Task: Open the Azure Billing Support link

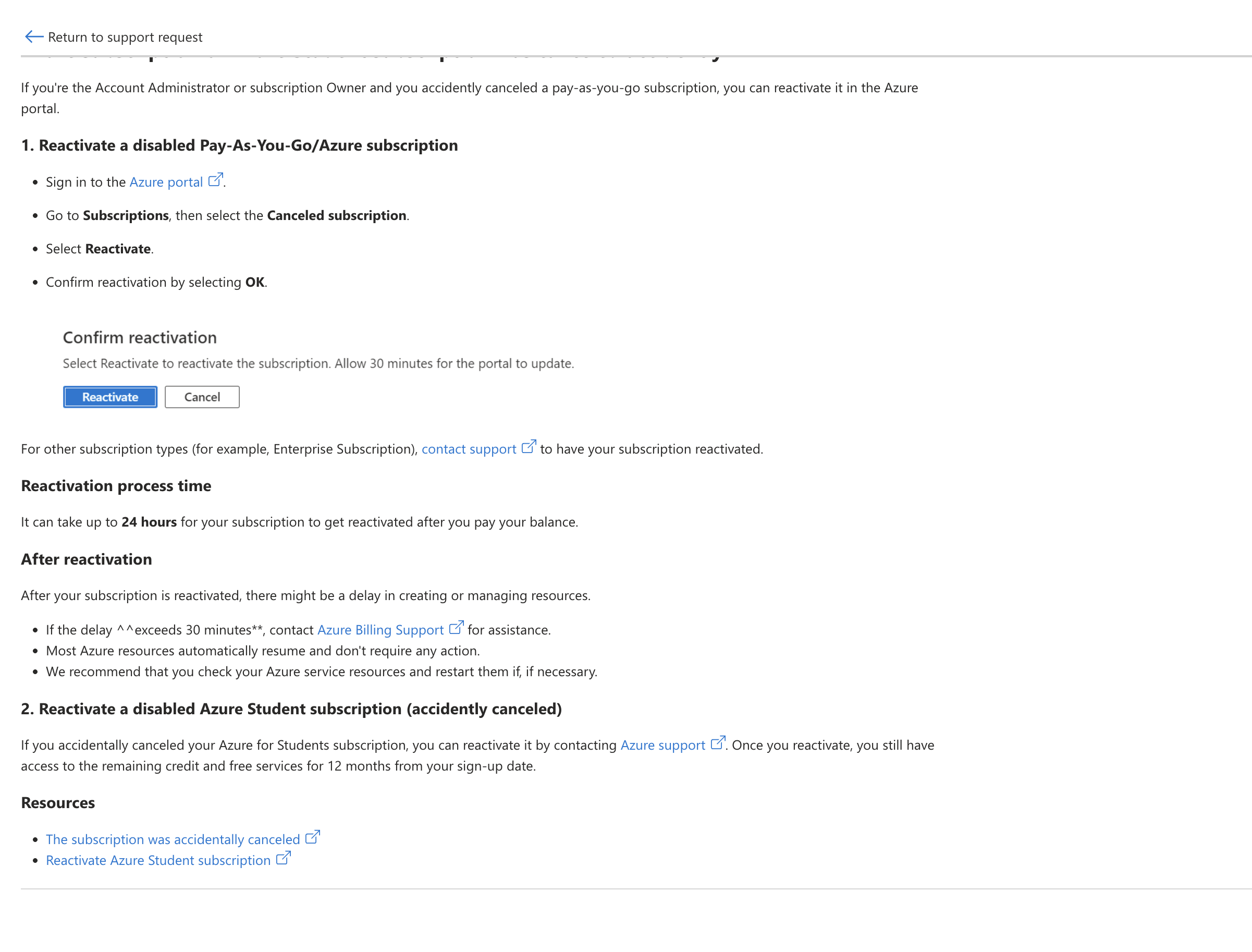Action: point(380,630)
